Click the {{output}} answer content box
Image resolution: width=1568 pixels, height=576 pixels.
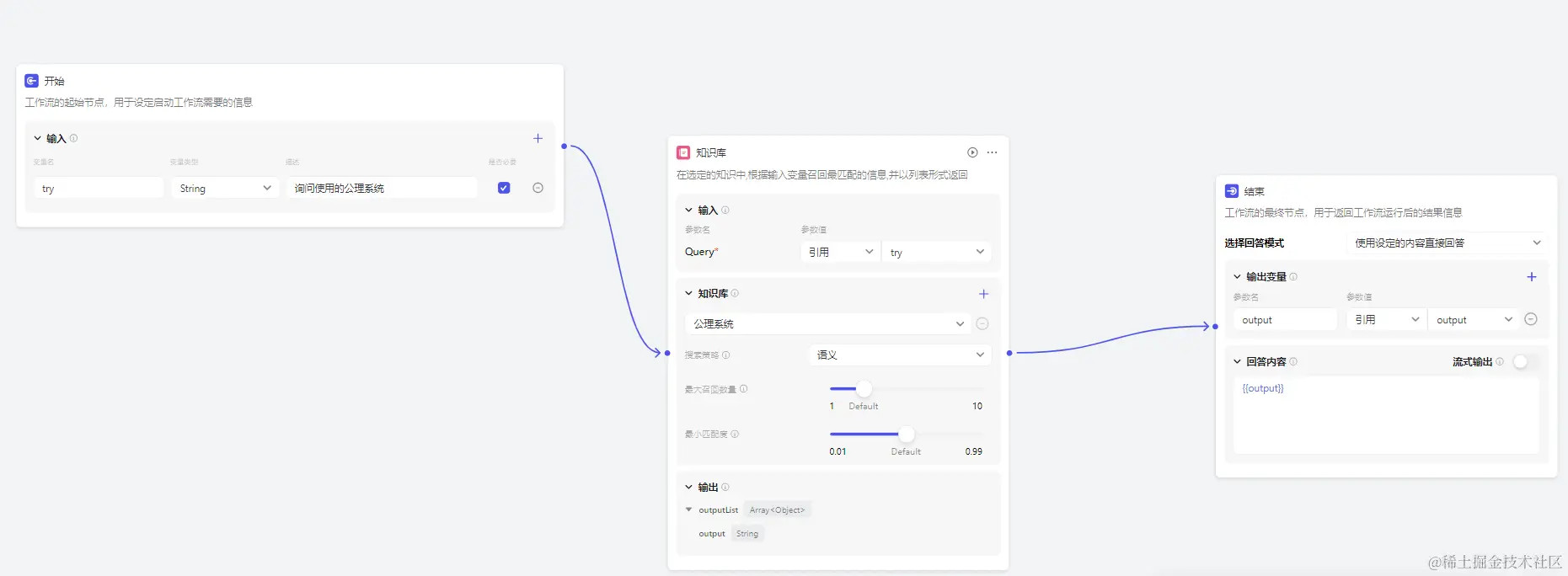pos(1386,415)
